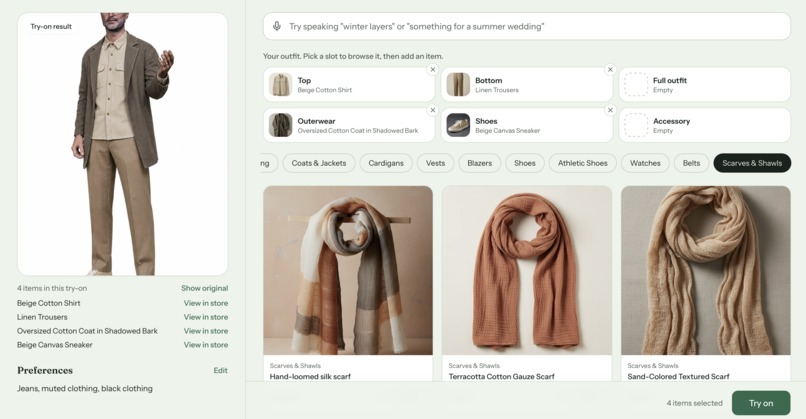Open the Bottom outfit slot
The height and width of the screenshot is (419, 806).
click(x=527, y=84)
